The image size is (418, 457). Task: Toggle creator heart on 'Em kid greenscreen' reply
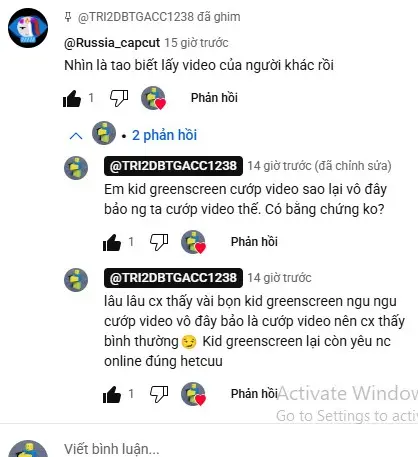click(194, 242)
